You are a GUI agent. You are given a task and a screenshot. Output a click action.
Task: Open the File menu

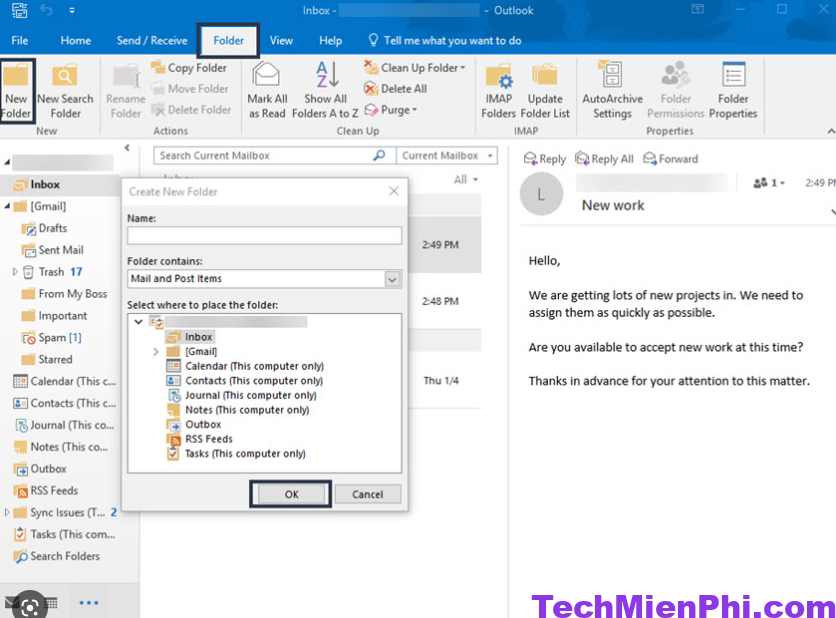click(19, 41)
